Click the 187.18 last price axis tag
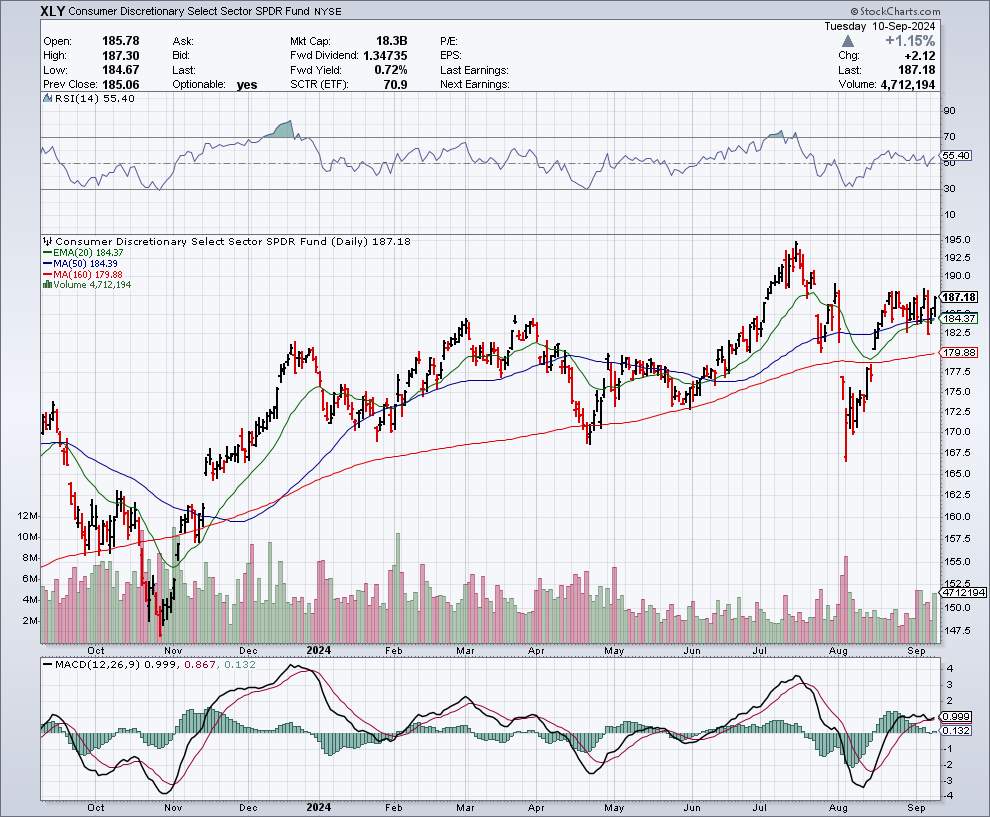990x817 pixels. pyautogui.click(x=959, y=297)
